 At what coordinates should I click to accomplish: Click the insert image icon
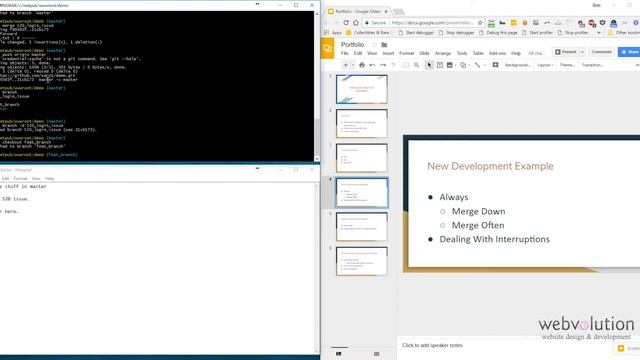click(450, 65)
